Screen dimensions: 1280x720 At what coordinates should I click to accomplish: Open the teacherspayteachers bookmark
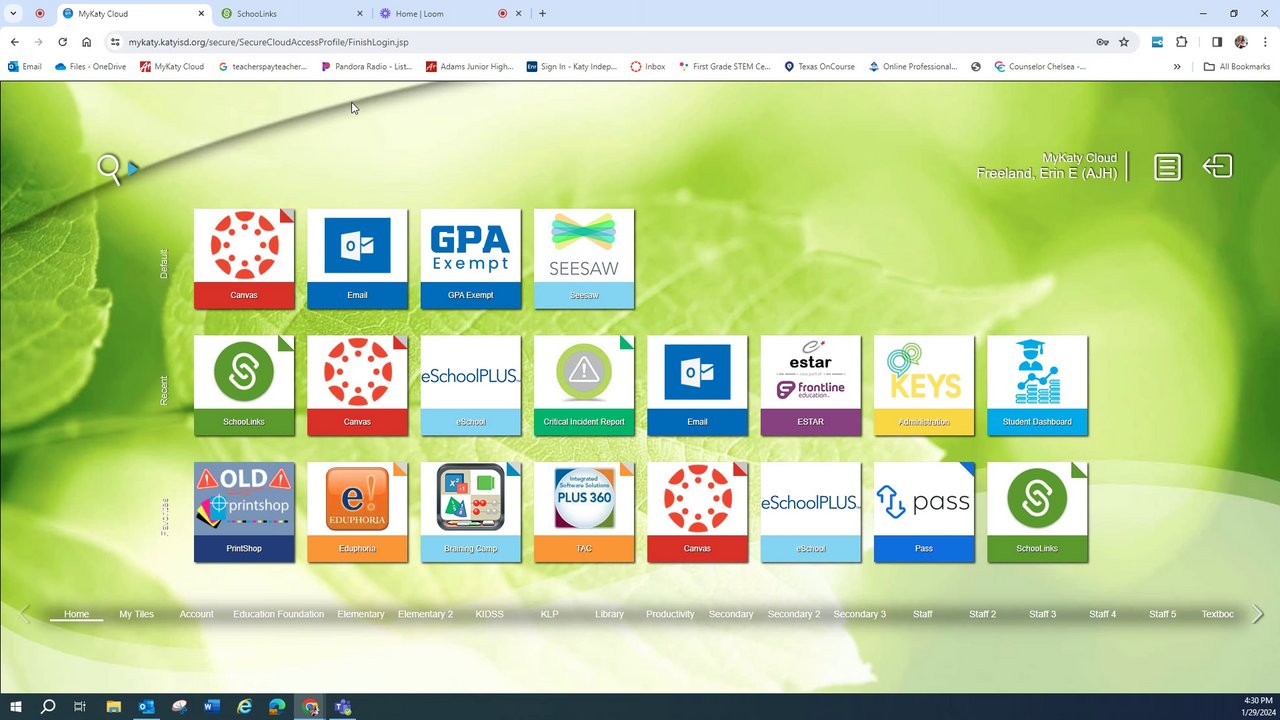(262, 67)
